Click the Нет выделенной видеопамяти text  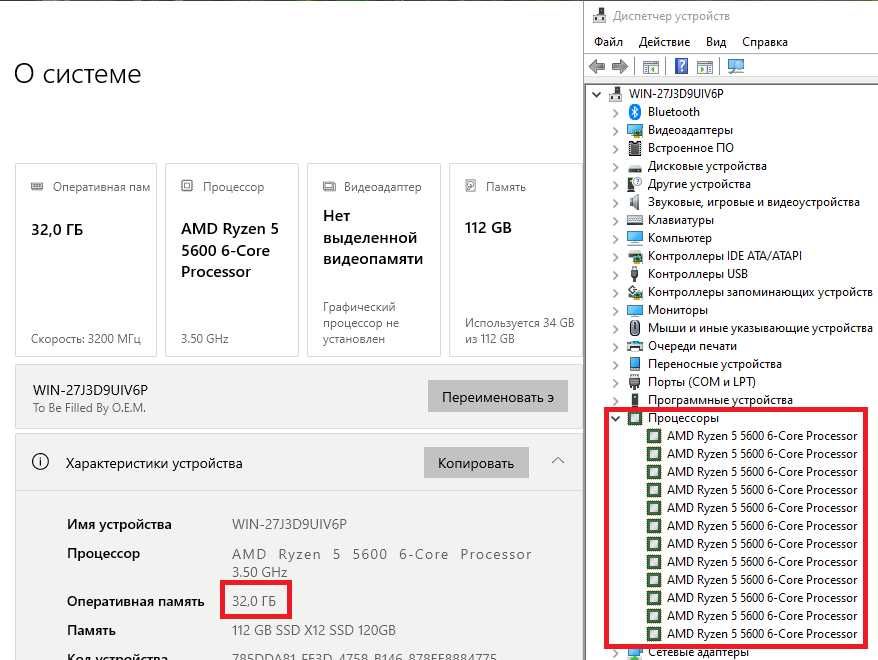click(373, 237)
